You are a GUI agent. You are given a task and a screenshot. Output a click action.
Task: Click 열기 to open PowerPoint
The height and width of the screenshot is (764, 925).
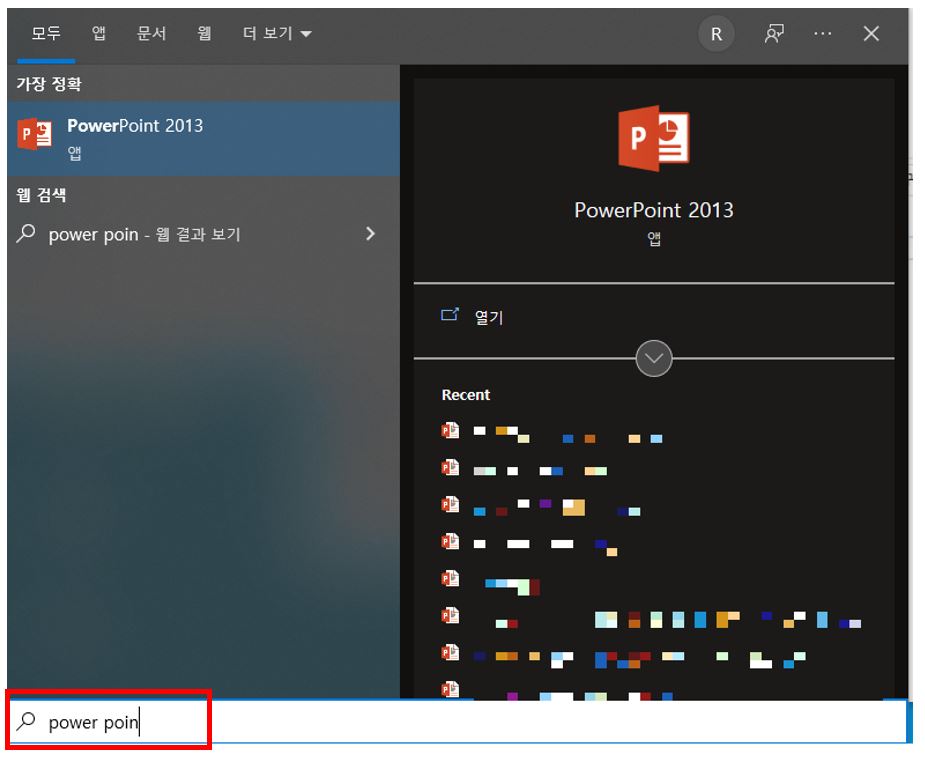pos(488,317)
